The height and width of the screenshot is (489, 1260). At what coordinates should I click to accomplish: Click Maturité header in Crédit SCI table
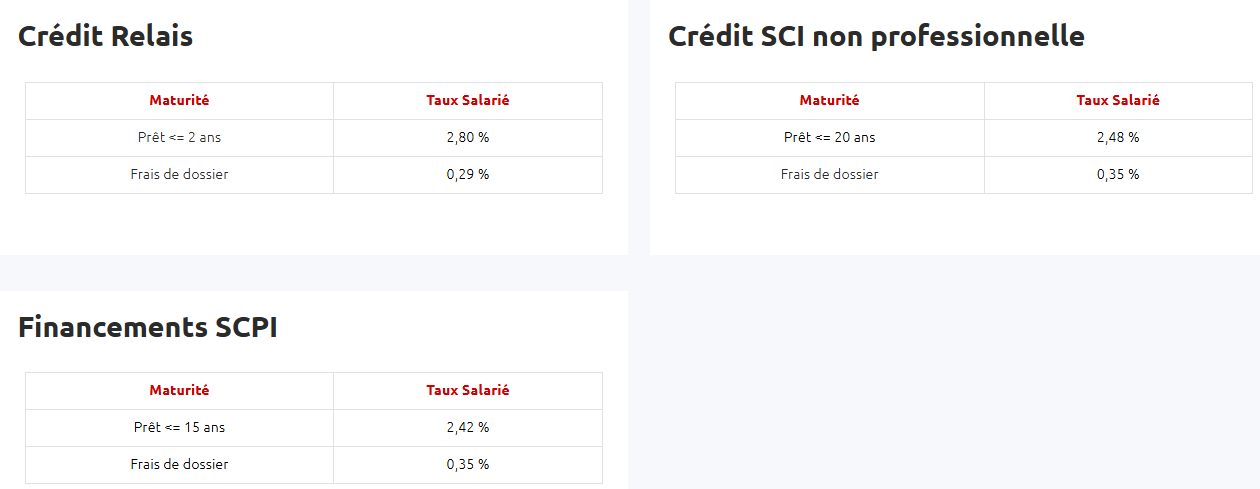[x=829, y=100]
